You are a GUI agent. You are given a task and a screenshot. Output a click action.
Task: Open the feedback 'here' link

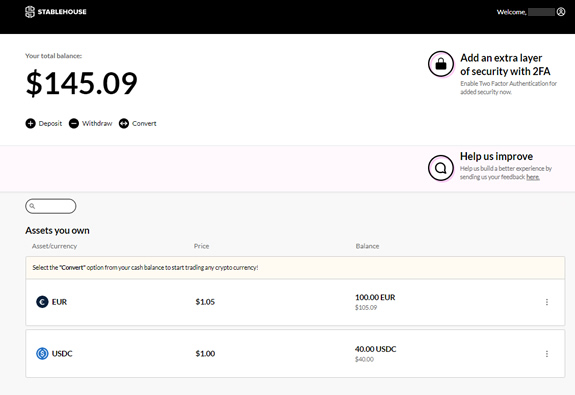pos(533,177)
